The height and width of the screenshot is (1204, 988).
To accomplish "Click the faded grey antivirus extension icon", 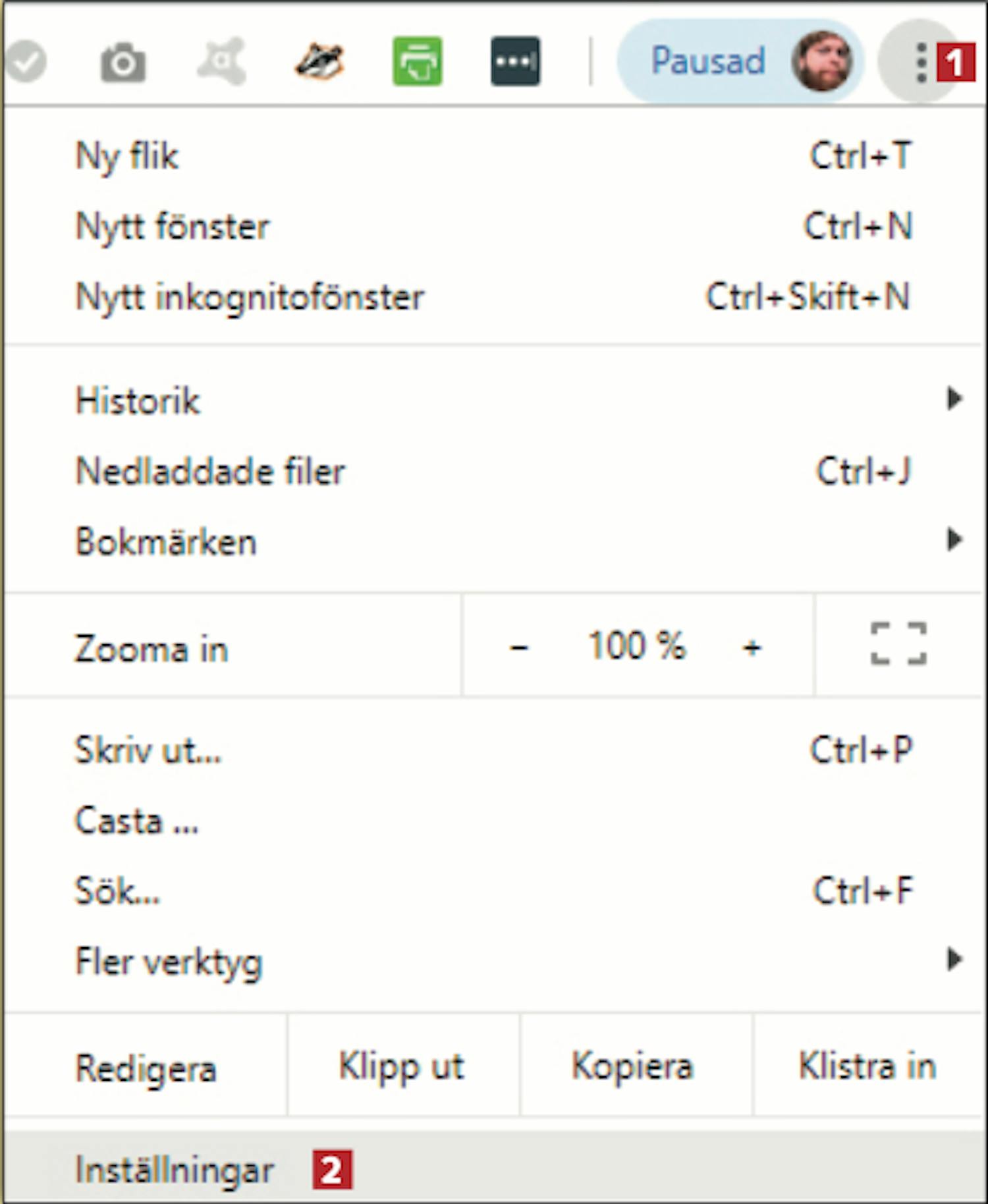I will (222, 62).
